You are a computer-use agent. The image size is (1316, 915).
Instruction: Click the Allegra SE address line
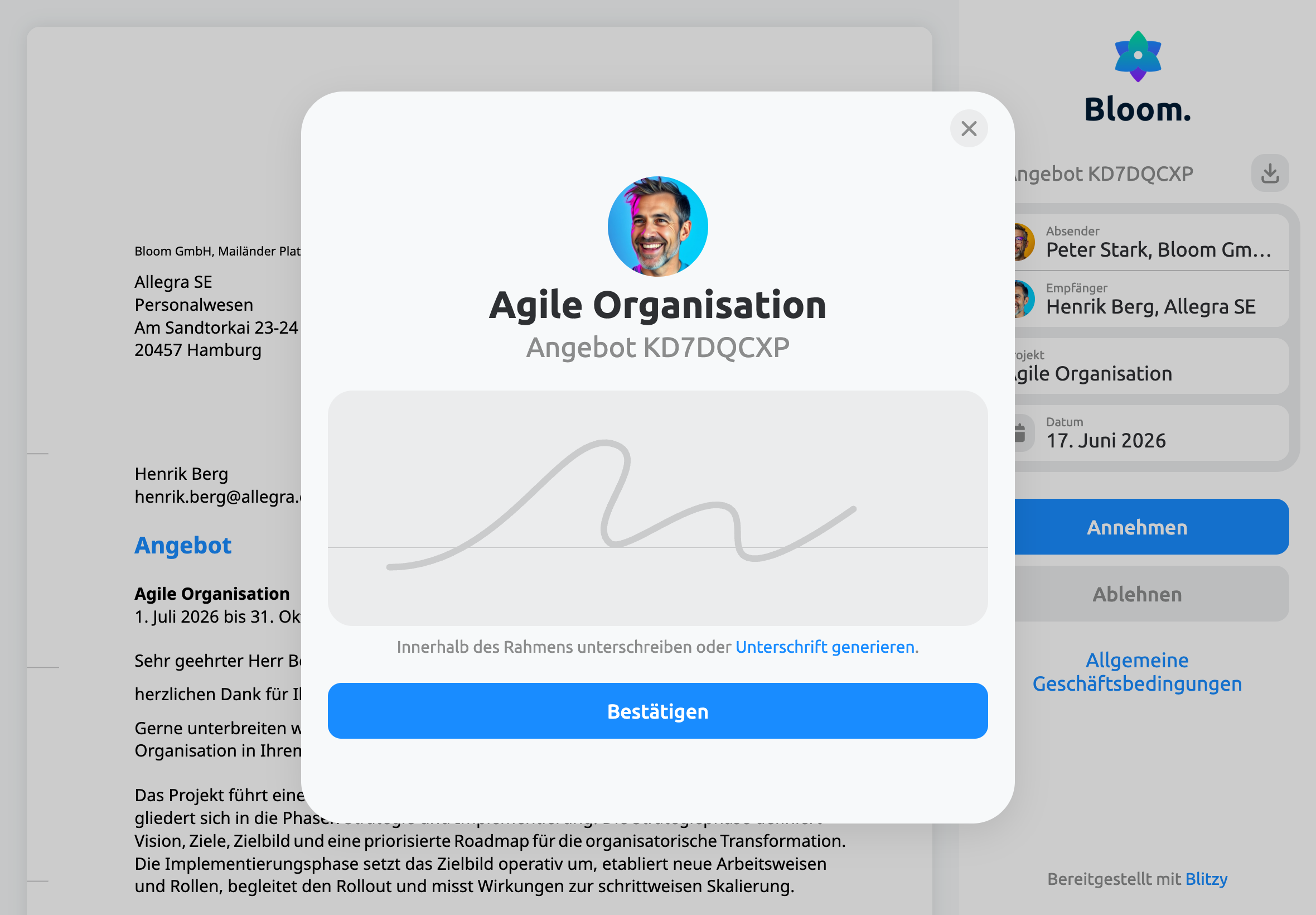point(173,282)
